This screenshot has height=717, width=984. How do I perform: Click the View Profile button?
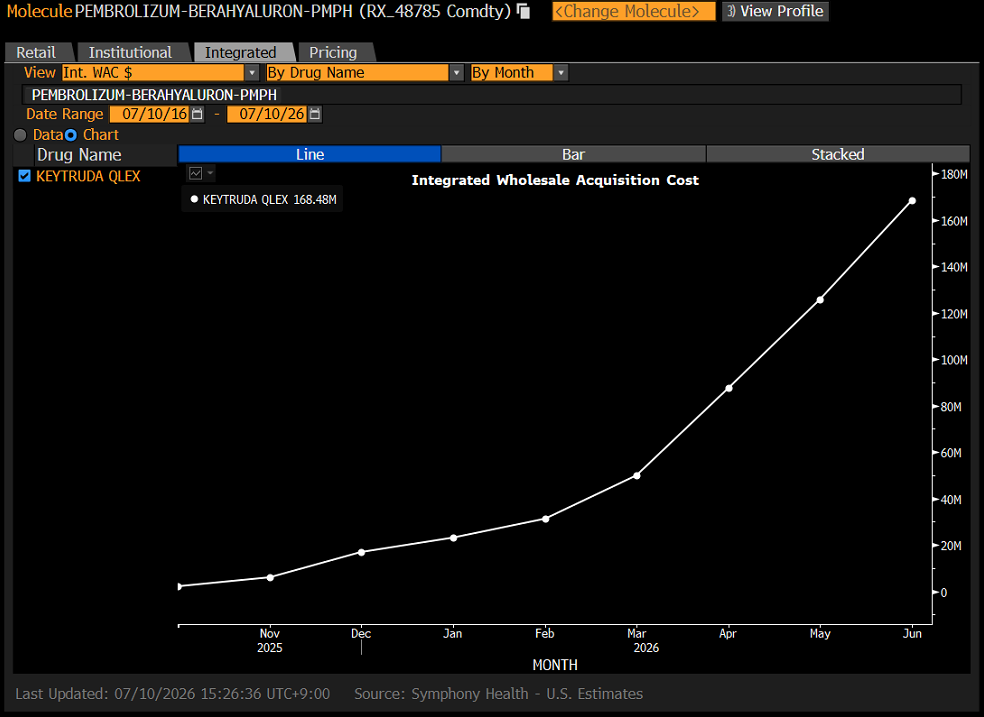click(775, 11)
